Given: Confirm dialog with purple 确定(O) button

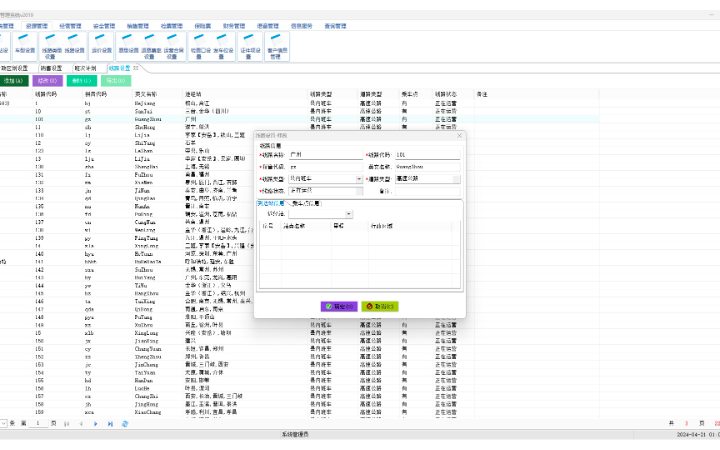Looking at the screenshot, I should pyautogui.click(x=339, y=306).
